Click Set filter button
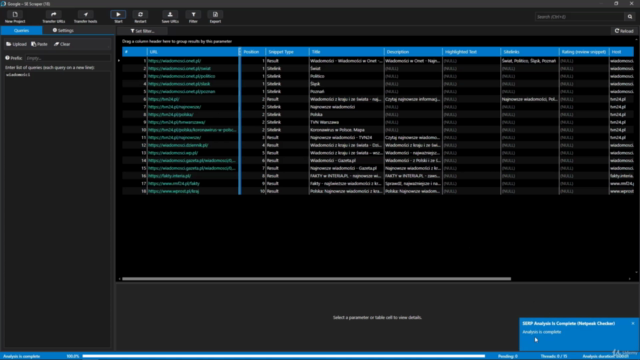Screen dimensions: 640x360 [x=142, y=31]
